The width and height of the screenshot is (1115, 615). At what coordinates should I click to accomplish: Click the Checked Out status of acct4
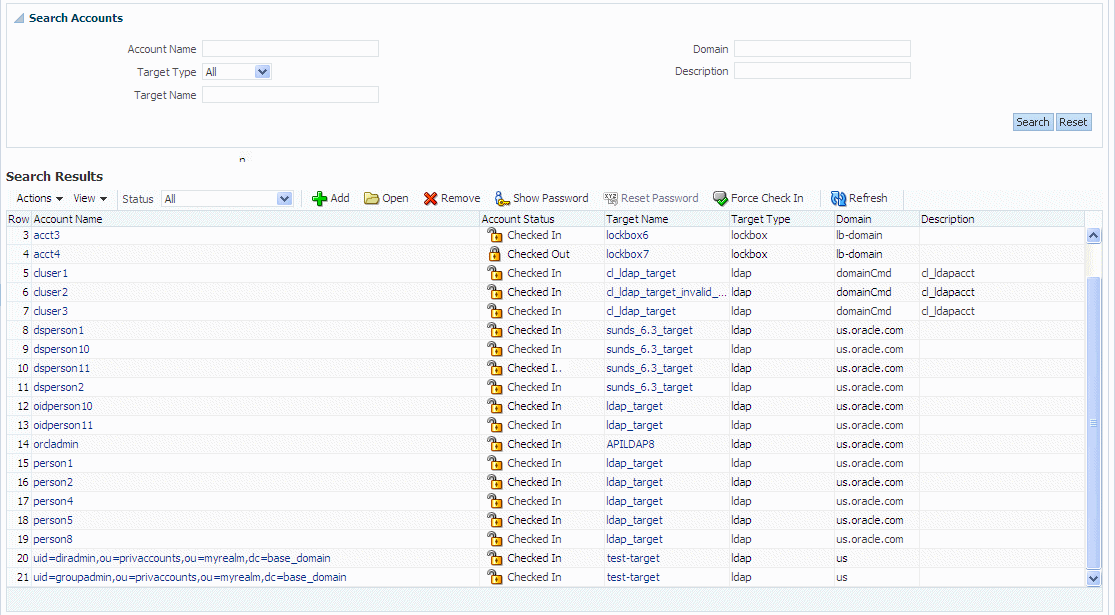pyautogui.click(x=538, y=254)
